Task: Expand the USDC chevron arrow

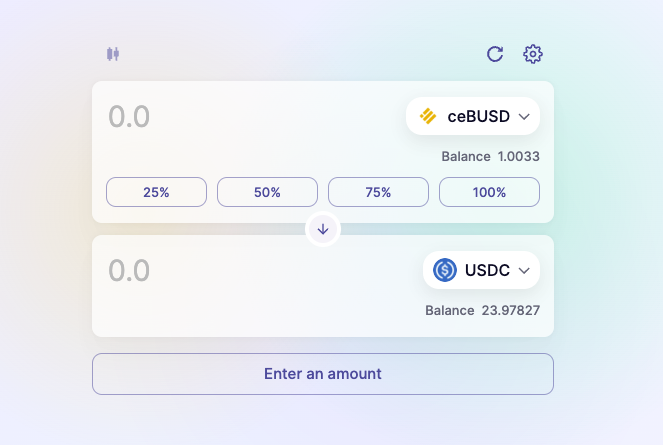Action: pyautogui.click(x=524, y=271)
